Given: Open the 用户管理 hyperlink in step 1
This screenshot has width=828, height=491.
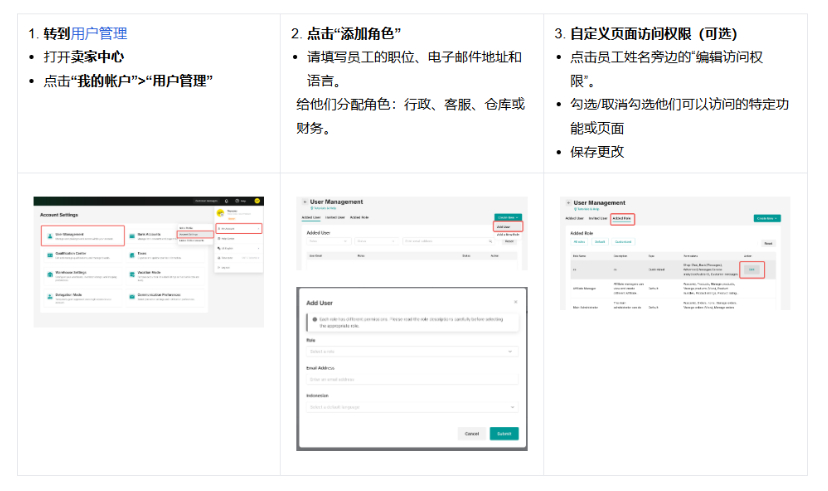Looking at the screenshot, I should pos(99,33).
